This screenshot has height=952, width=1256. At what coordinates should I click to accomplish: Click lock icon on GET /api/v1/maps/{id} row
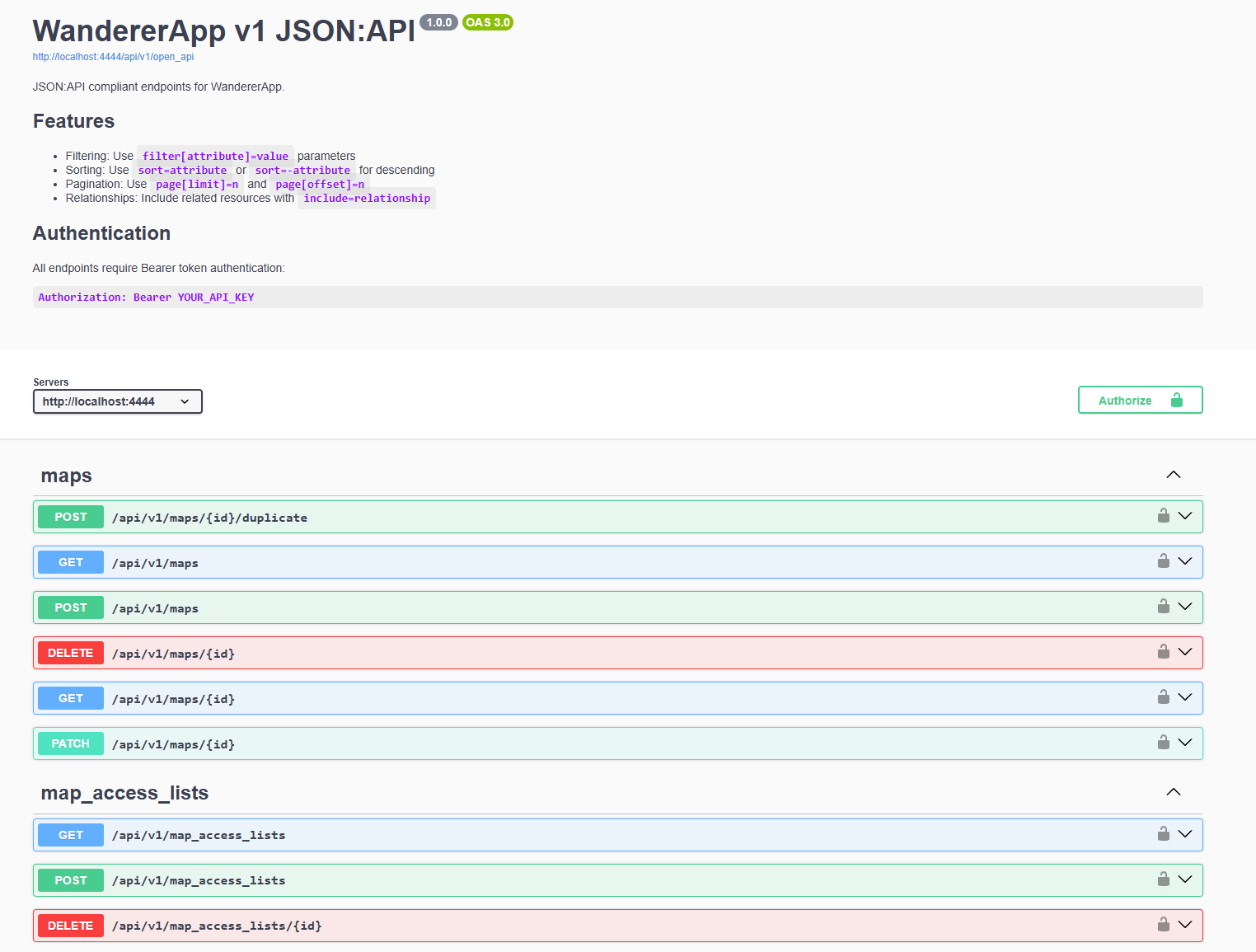pos(1163,697)
